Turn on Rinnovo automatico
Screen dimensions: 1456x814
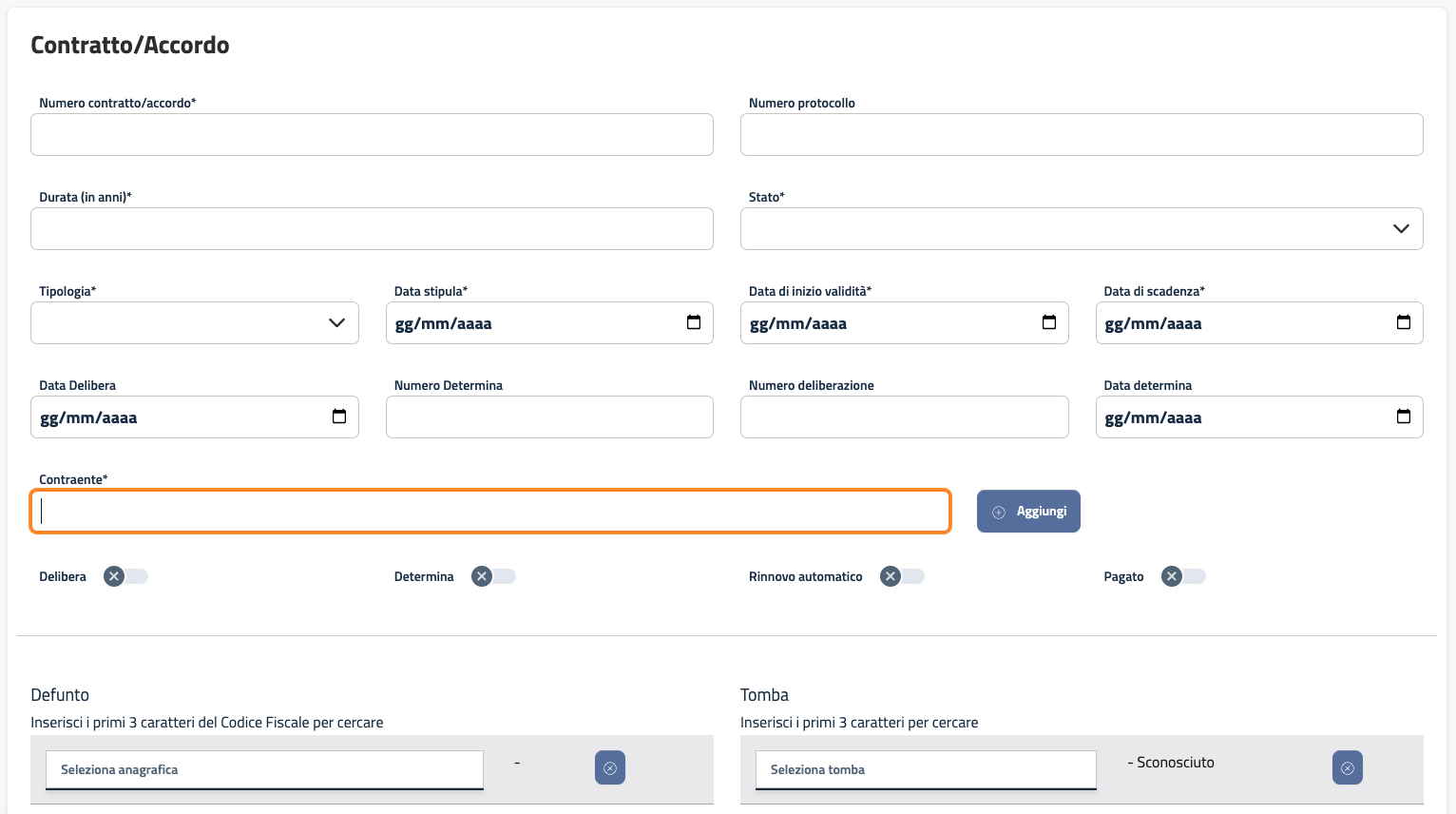pyautogui.click(x=902, y=576)
